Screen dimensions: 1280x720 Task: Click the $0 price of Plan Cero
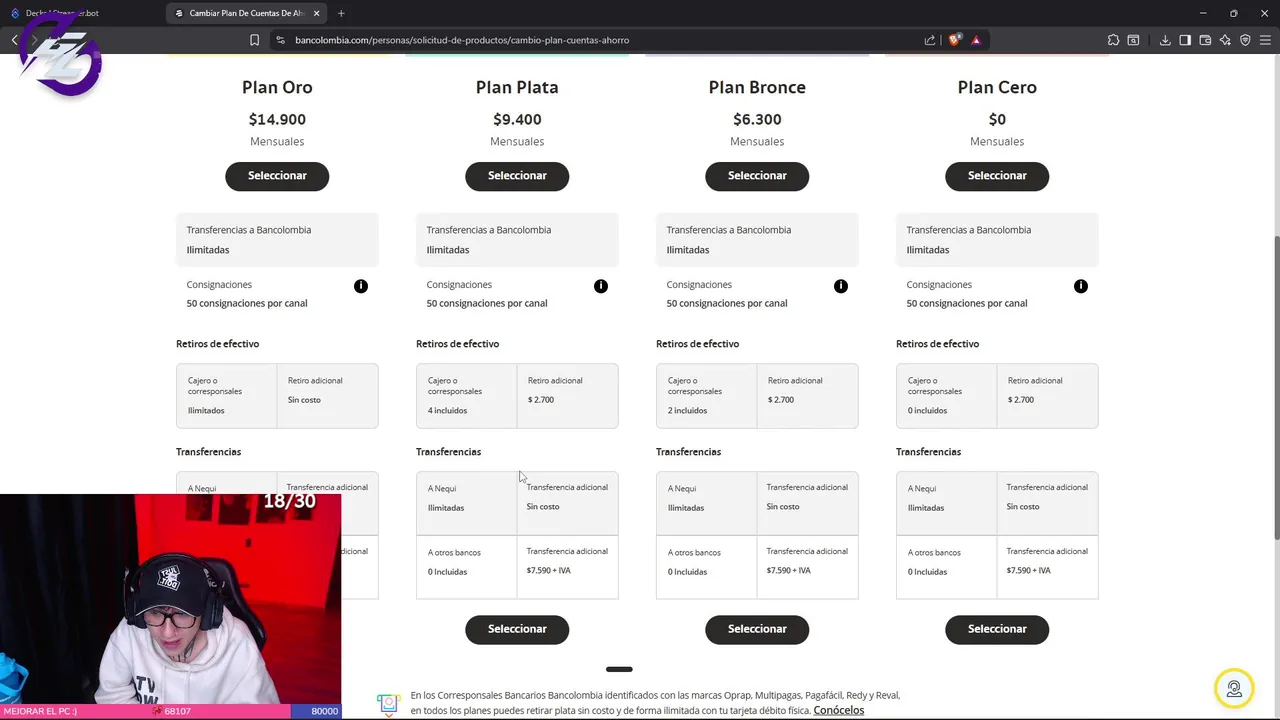(997, 119)
